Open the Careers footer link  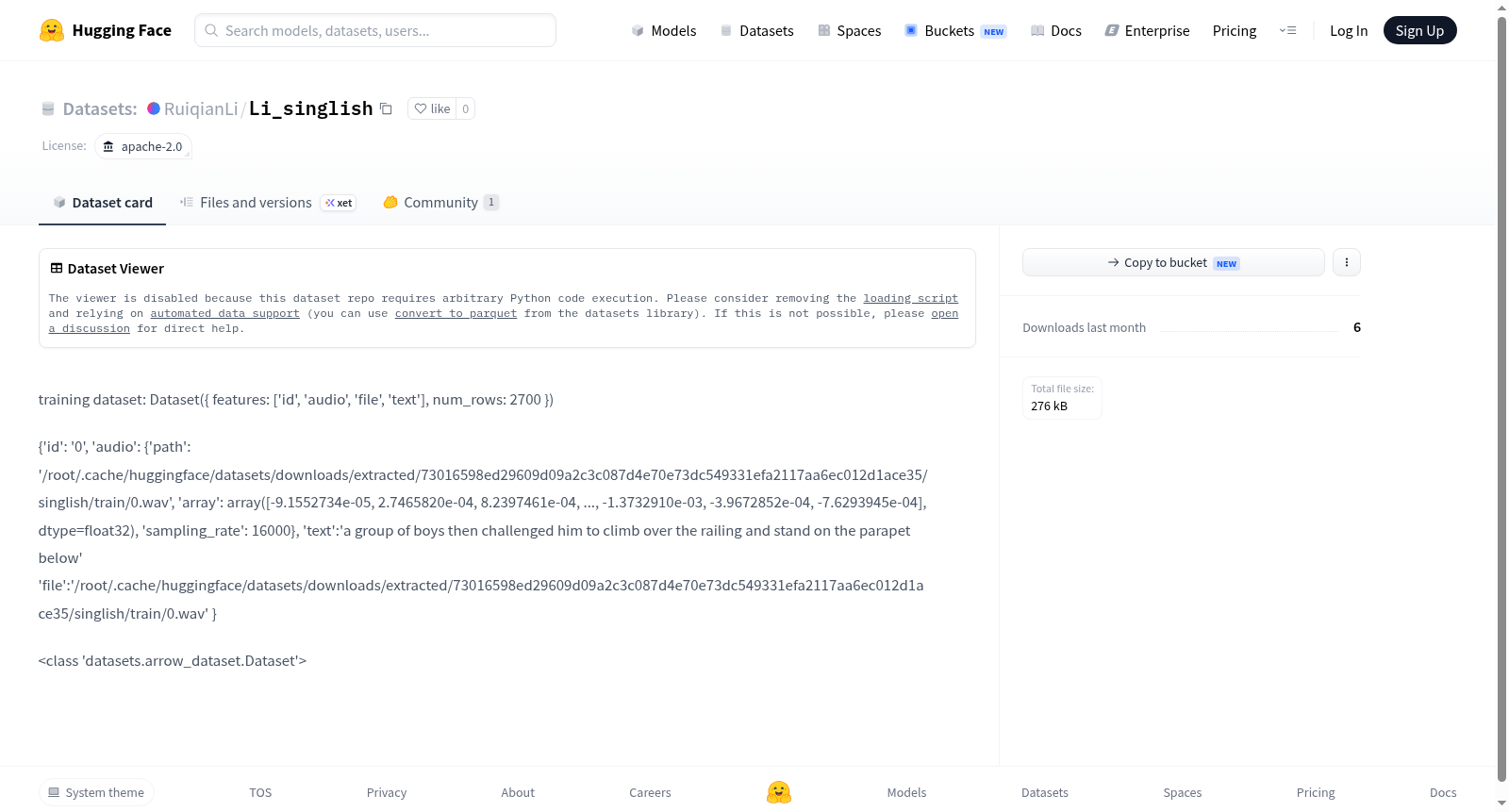coord(650,792)
